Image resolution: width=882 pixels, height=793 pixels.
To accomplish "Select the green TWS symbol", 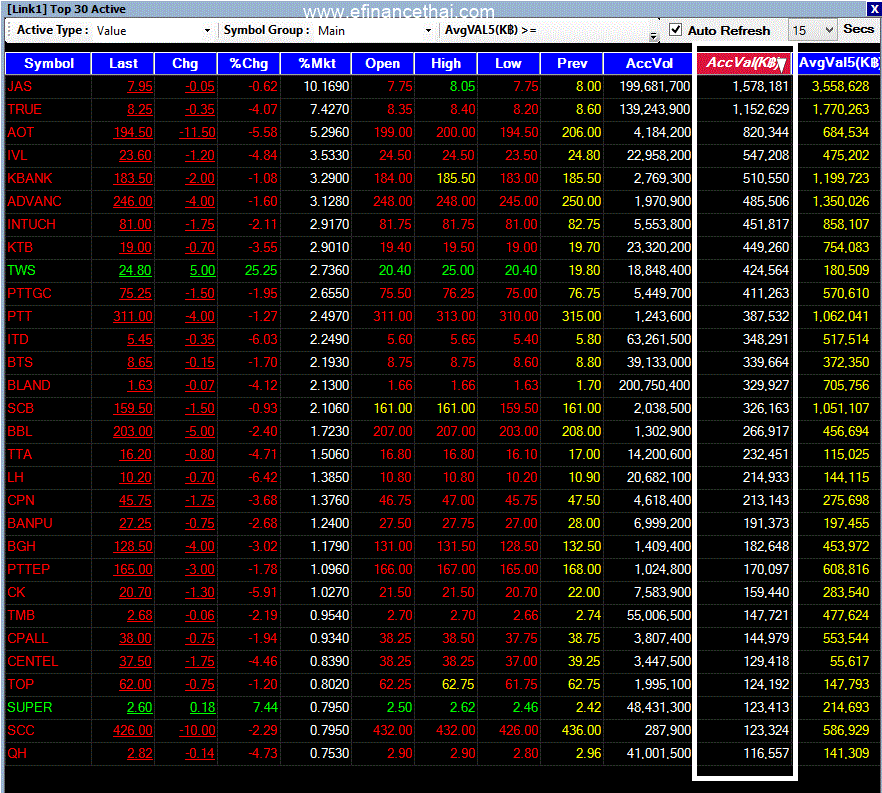I will (21, 271).
